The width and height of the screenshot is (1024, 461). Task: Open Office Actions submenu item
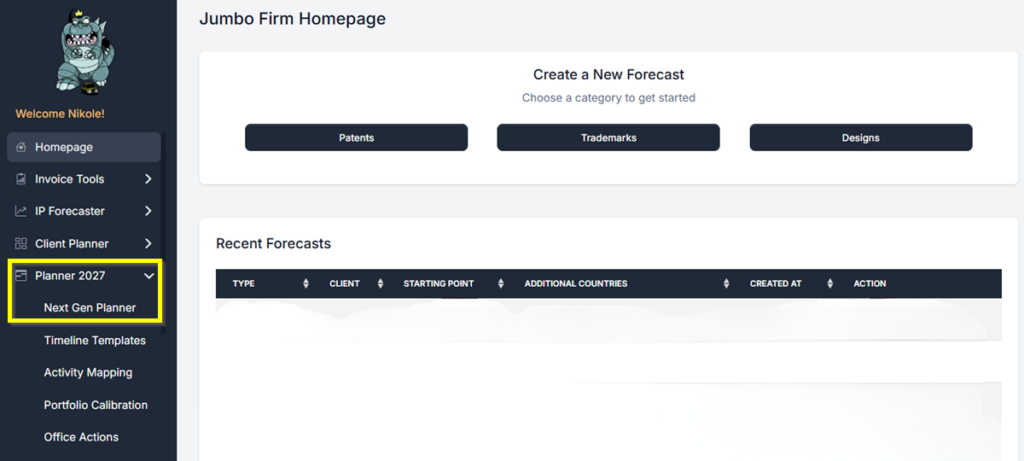(x=81, y=437)
